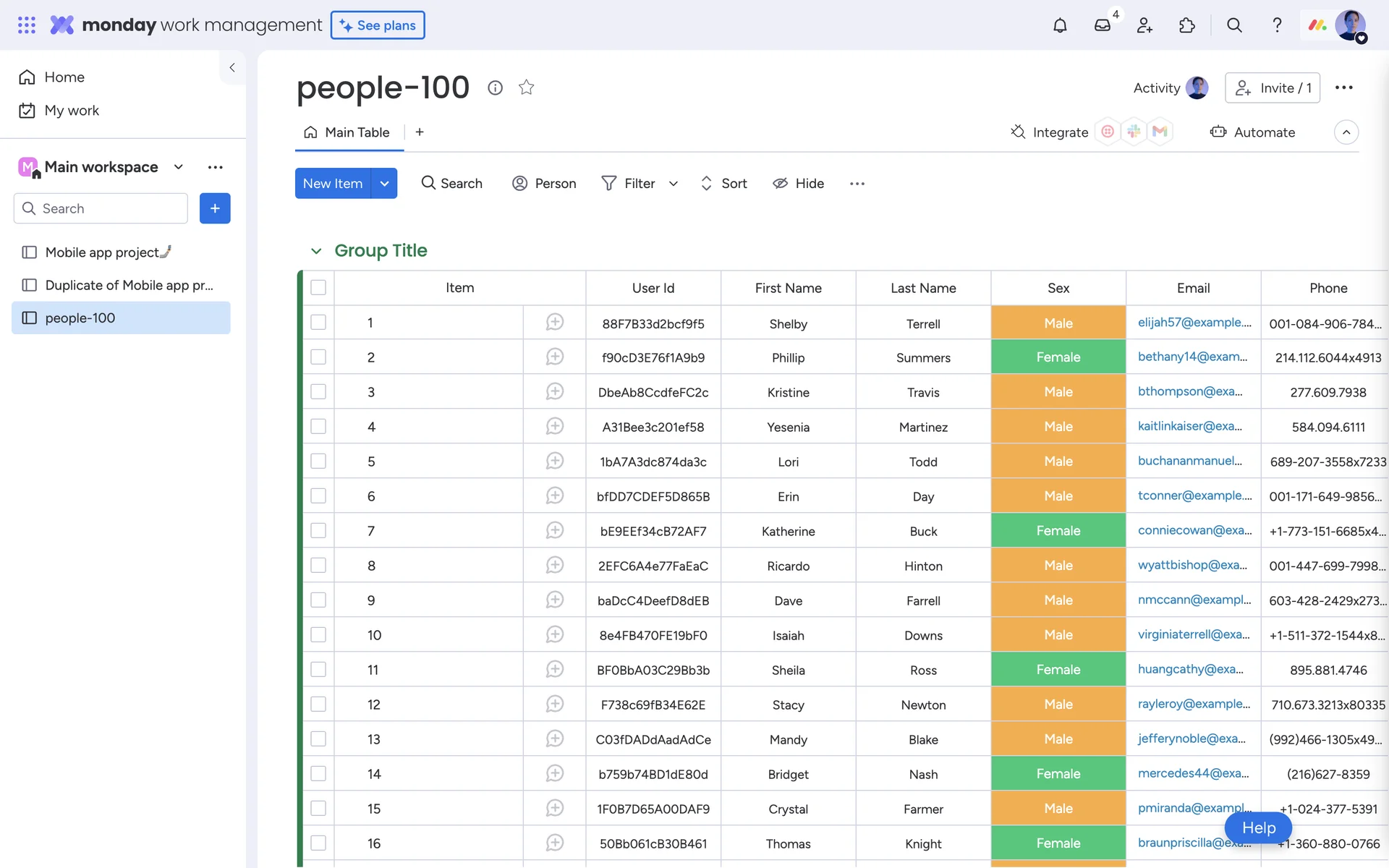The width and height of the screenshot is (1389, 868).
Task: Open the inbox tray icon
Action: 1102,25
